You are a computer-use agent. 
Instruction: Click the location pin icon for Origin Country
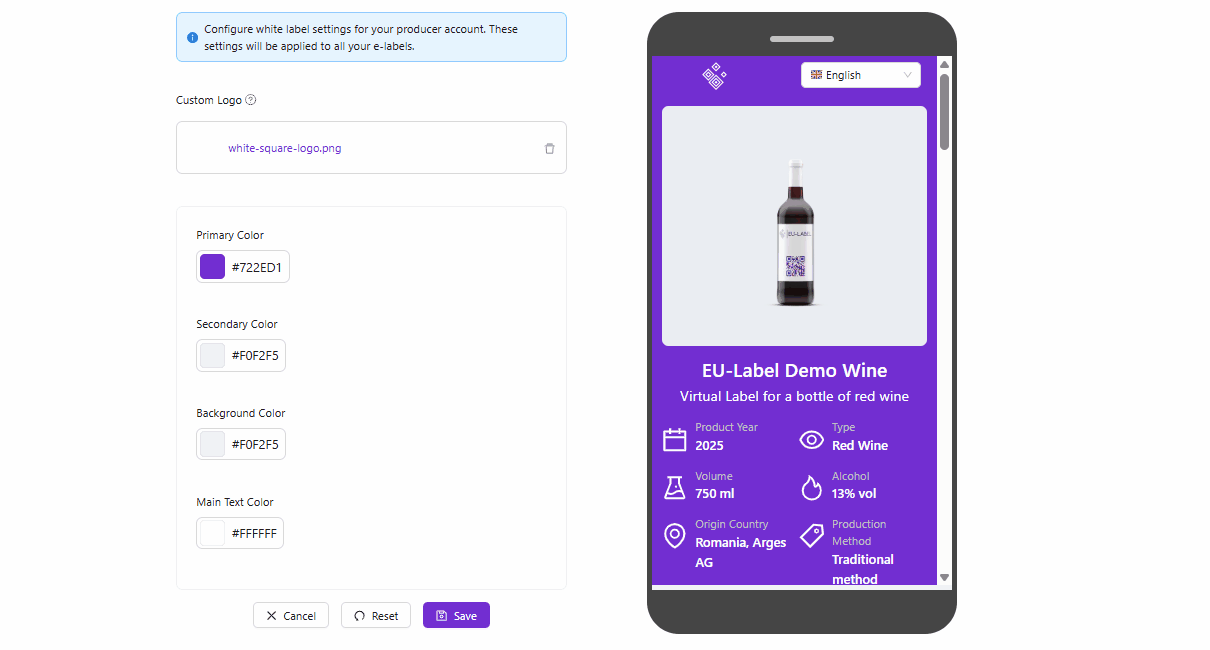[677, 535]
